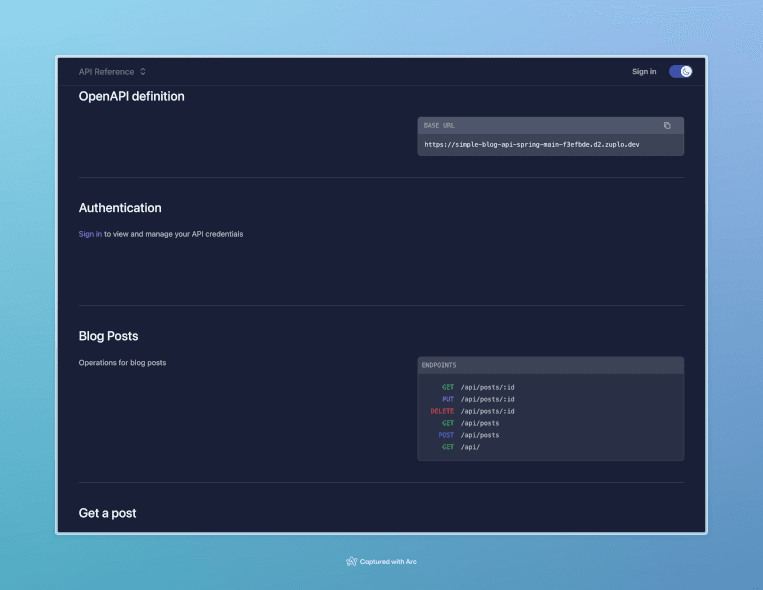The height and width of the screenshot is (590, 763).
Task: Click Sign in at the top right
Action: pos(644,72)
